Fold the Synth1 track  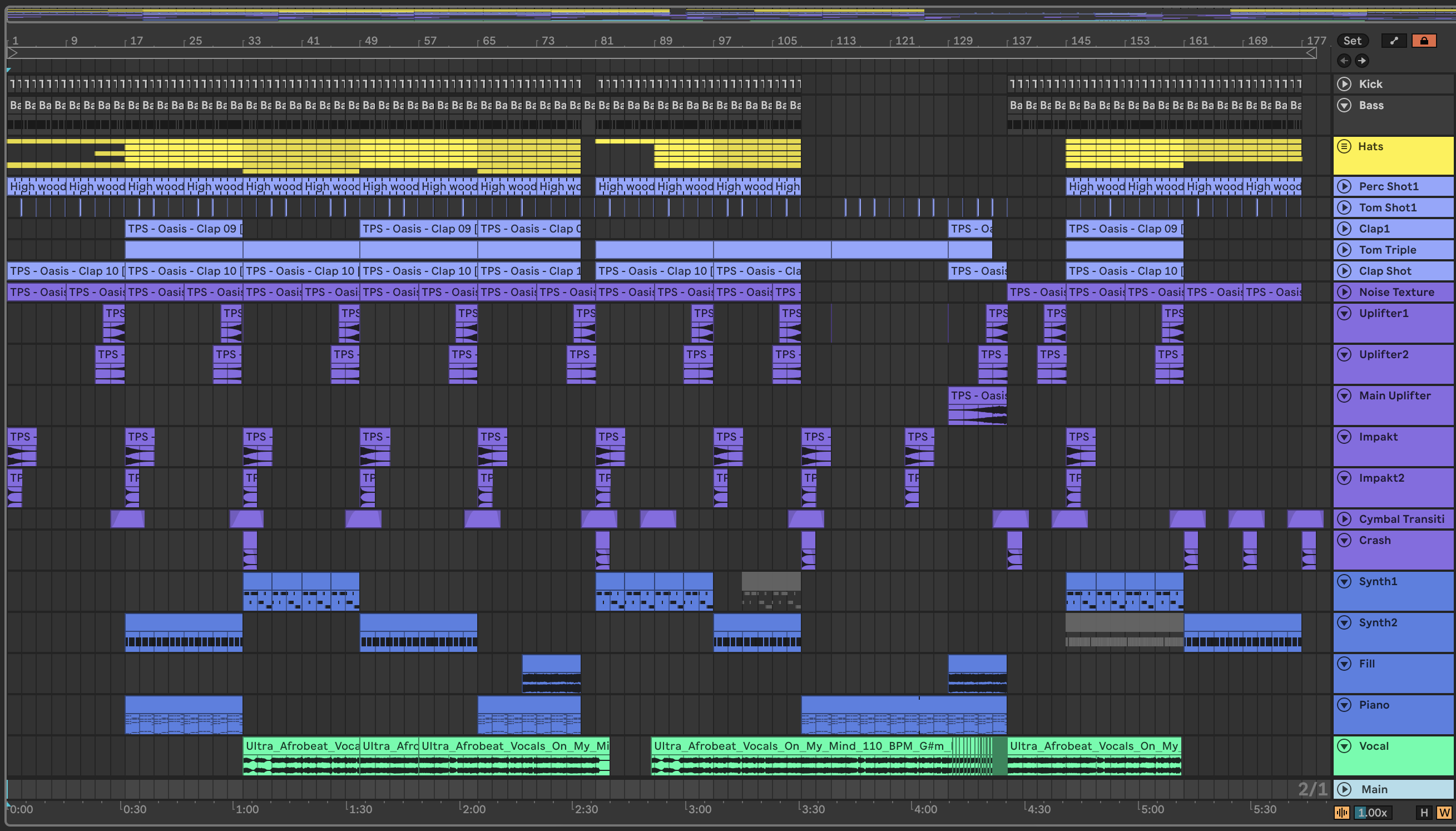pos(1344,581)
